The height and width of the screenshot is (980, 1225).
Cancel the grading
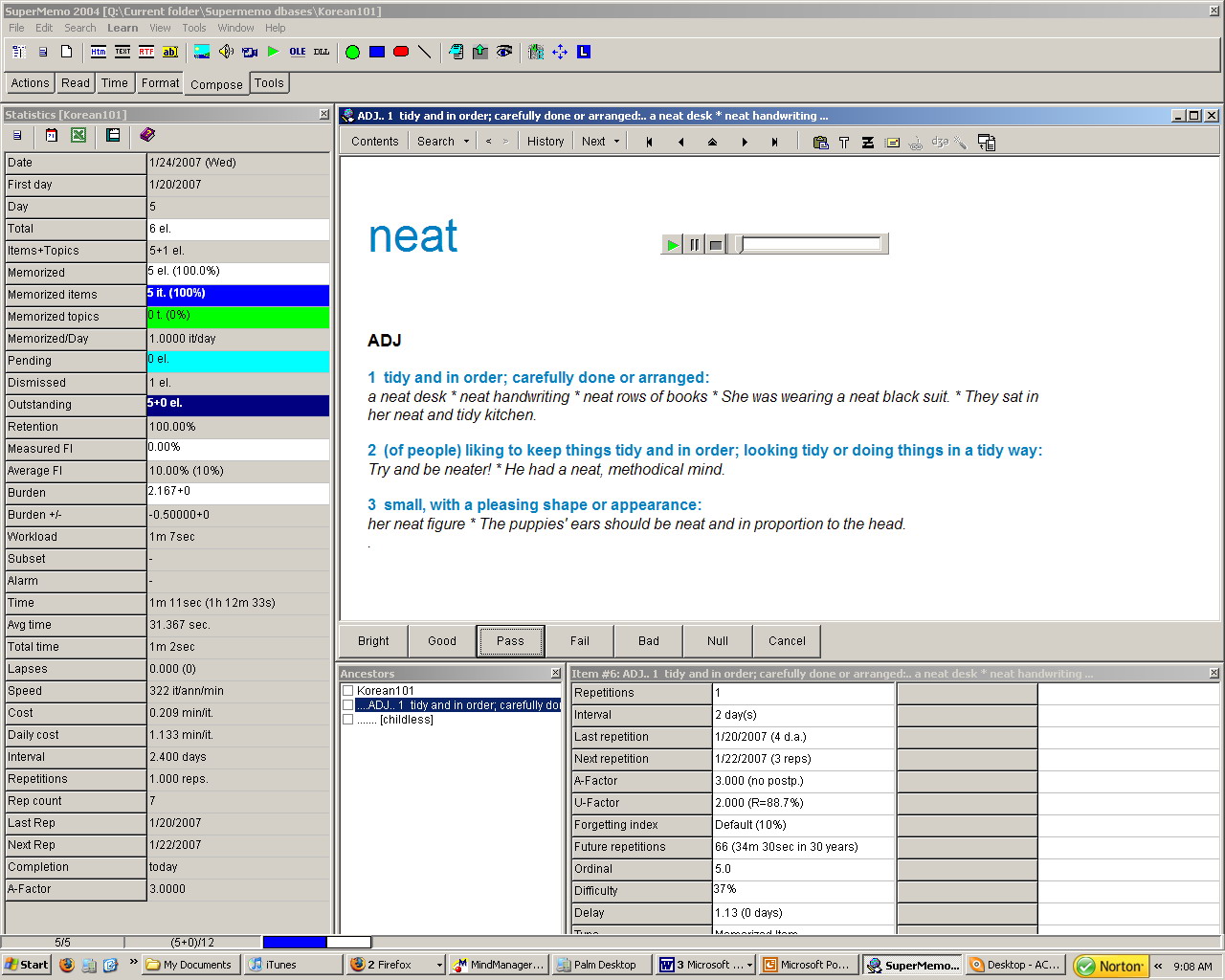(787, 641)
